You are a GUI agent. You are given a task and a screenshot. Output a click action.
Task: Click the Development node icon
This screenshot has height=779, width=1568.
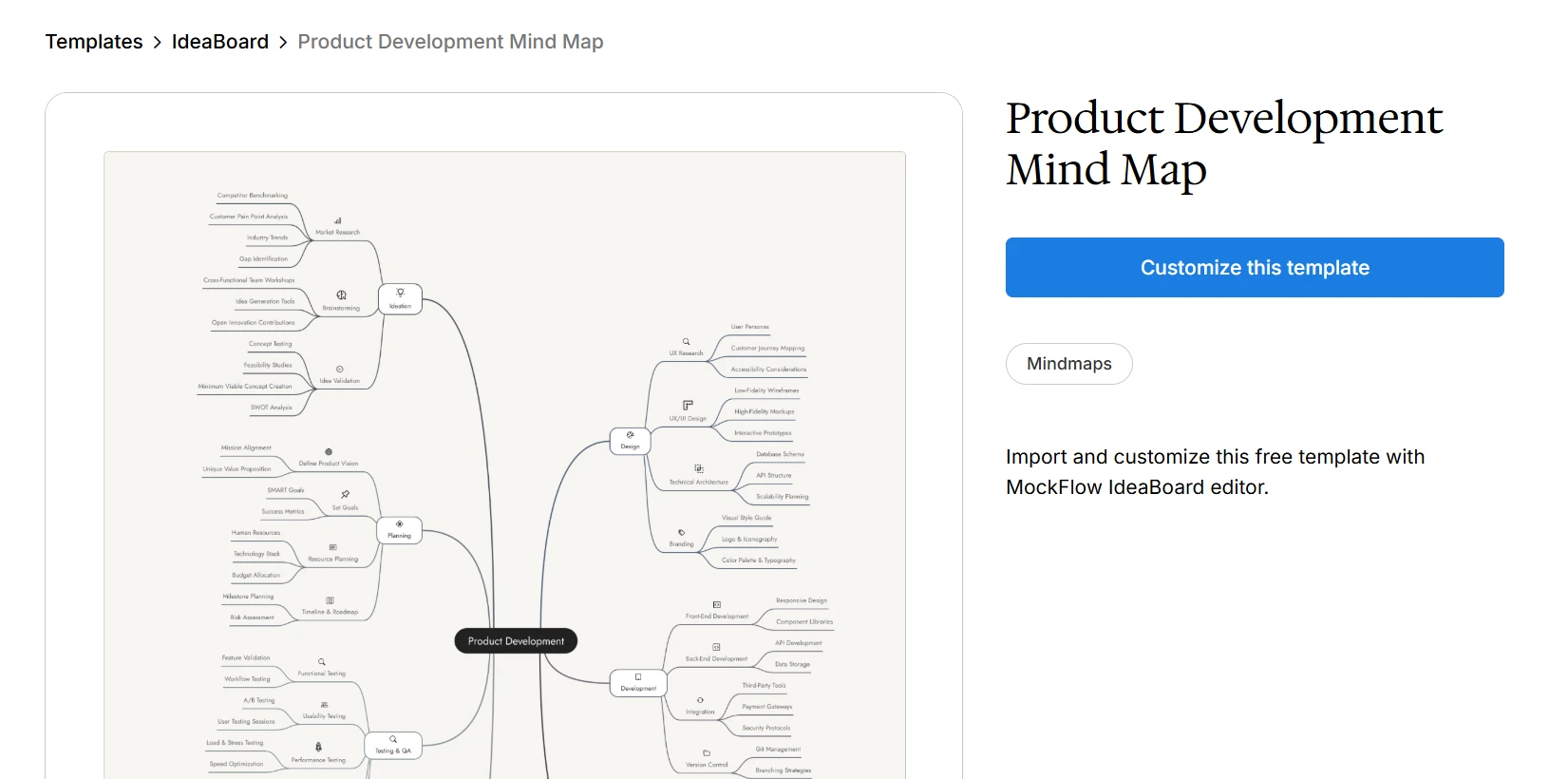638,676
